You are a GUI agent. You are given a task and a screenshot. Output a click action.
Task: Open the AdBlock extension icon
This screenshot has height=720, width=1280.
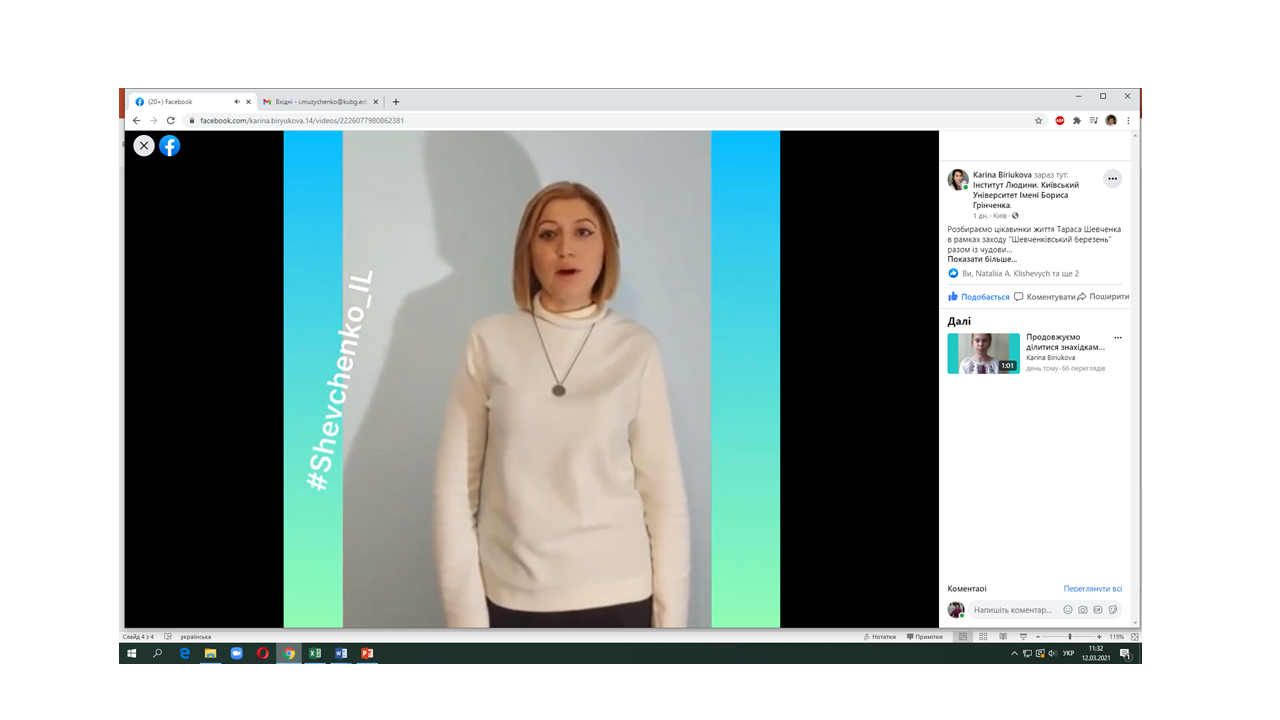pos(1060,121)
